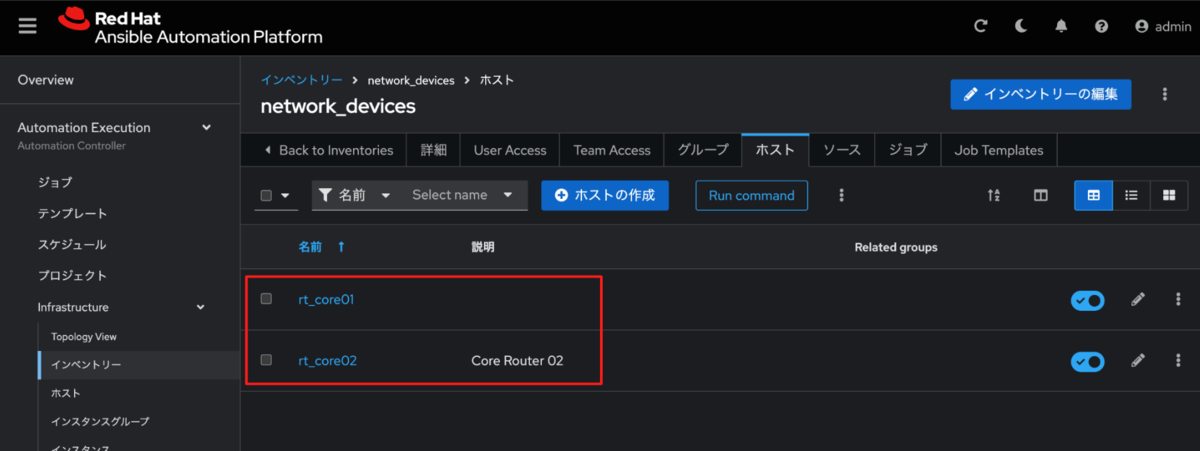Open the hamburger navigation menu
The image size is (1200, 451).
pyautogui.click(x=27, y=27)
